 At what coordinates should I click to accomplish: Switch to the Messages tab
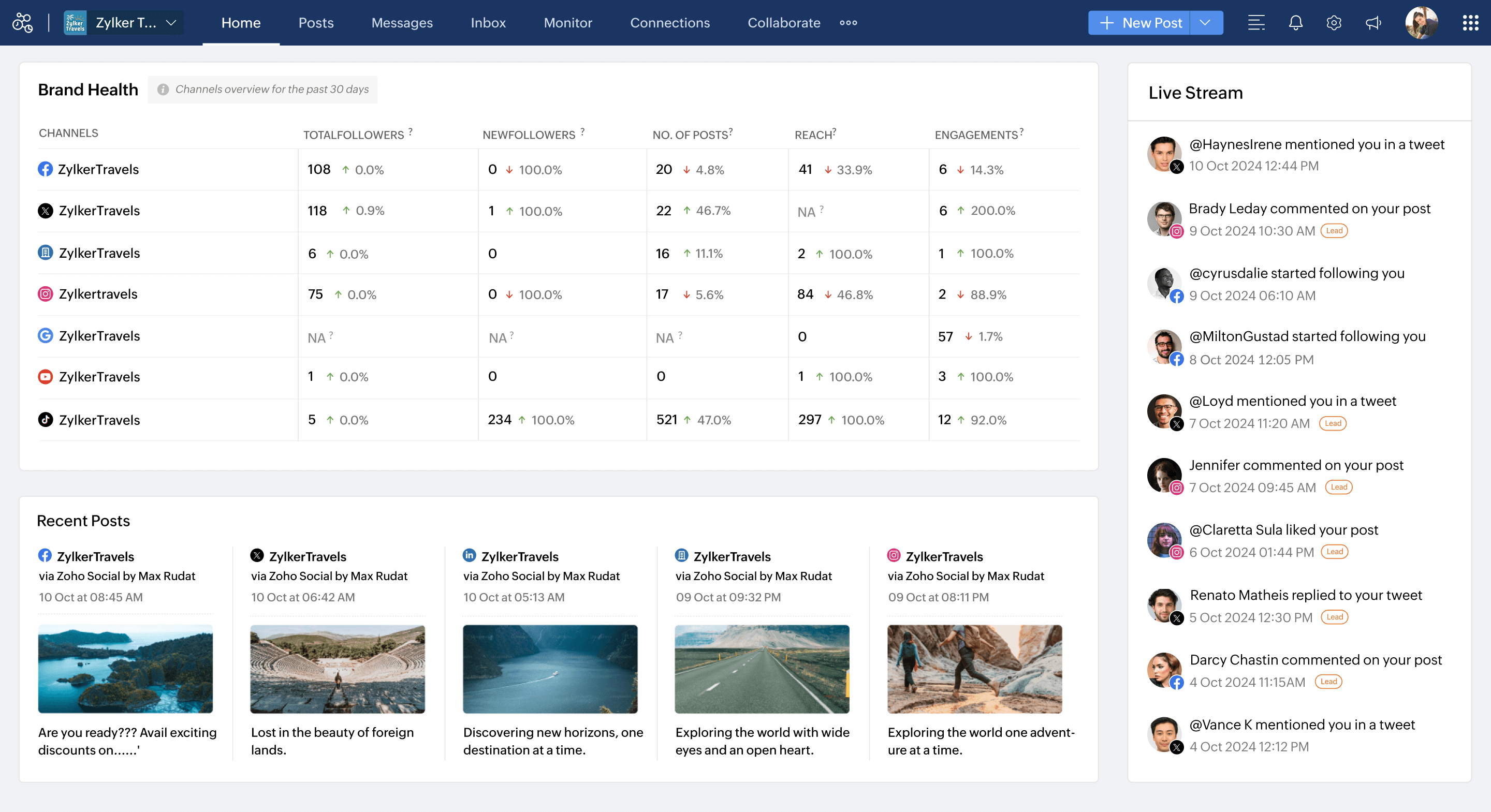[402, 23]
